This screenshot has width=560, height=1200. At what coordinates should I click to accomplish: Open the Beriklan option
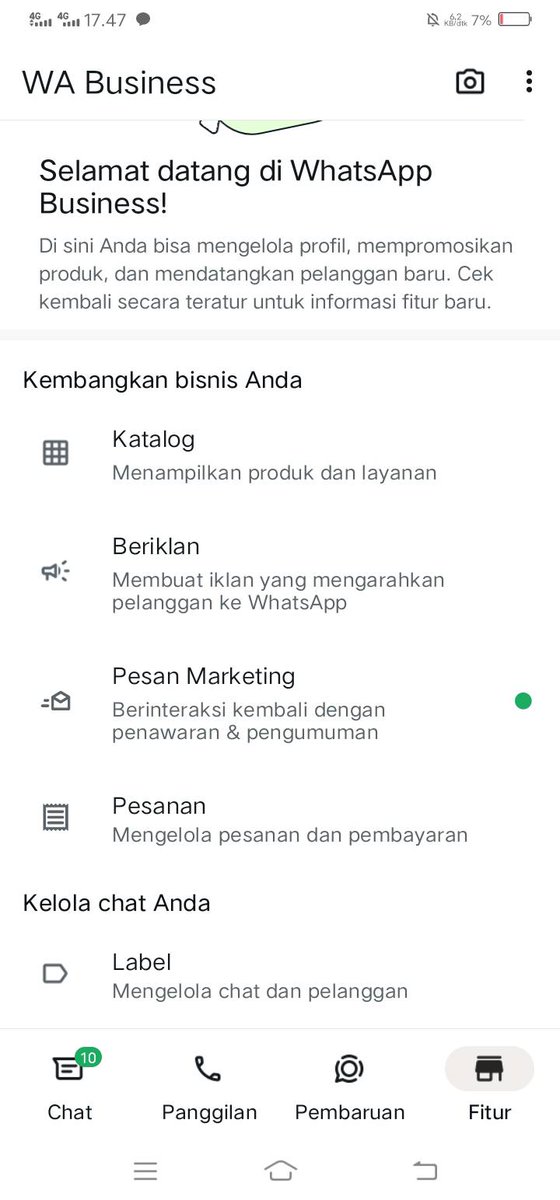tap(280, 573)
